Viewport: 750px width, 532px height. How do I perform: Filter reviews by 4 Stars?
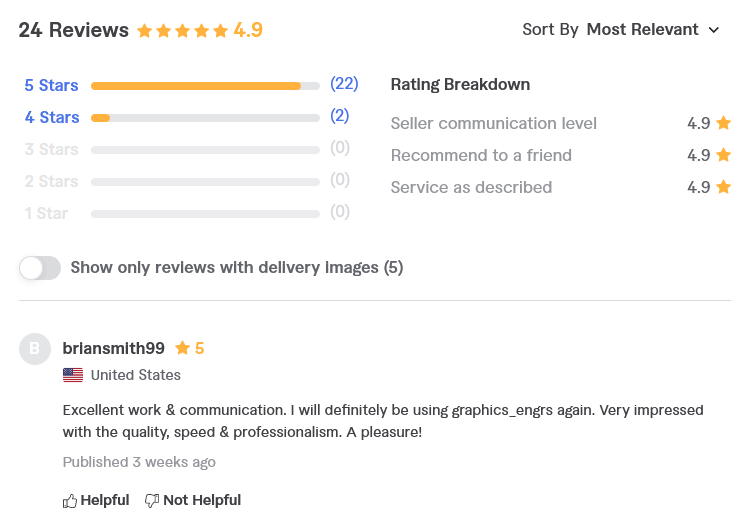pos(52,117)
